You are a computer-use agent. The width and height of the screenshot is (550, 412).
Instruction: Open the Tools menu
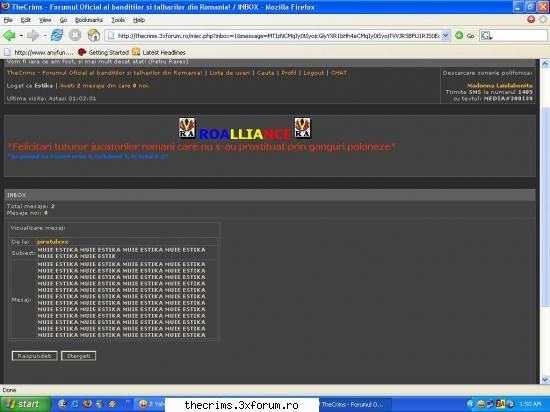click(118, 20)
